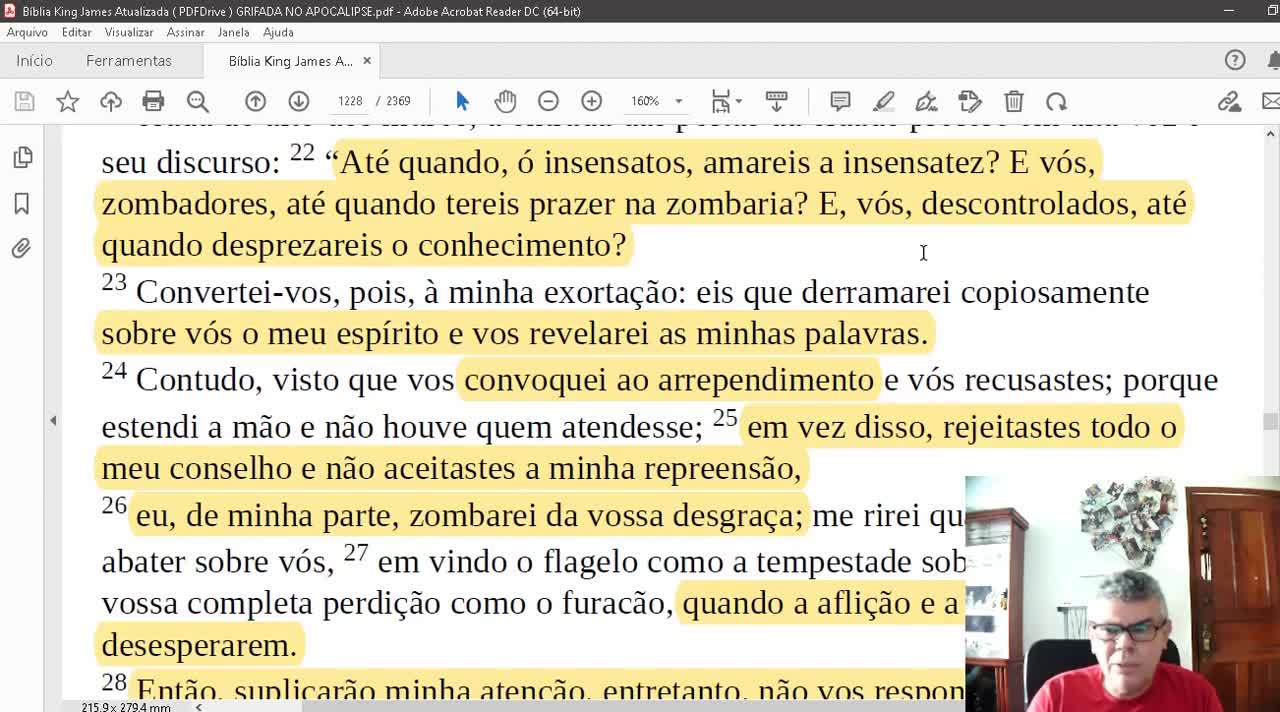The image size is (1280, 712).
Task: Open find text magnifier tool
Action: (x=197, y=101)
